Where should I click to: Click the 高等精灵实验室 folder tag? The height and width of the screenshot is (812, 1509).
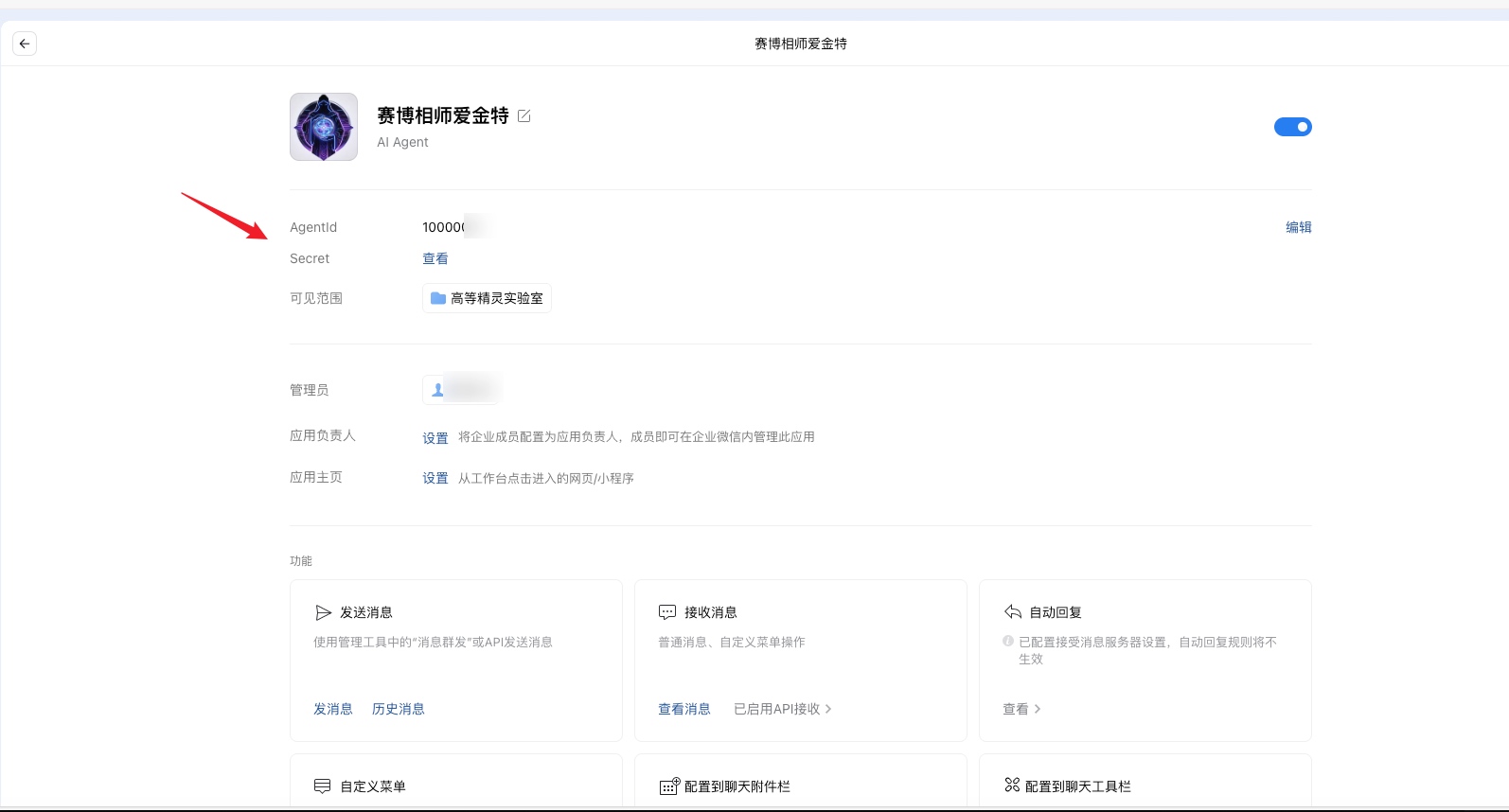[487, 298]
